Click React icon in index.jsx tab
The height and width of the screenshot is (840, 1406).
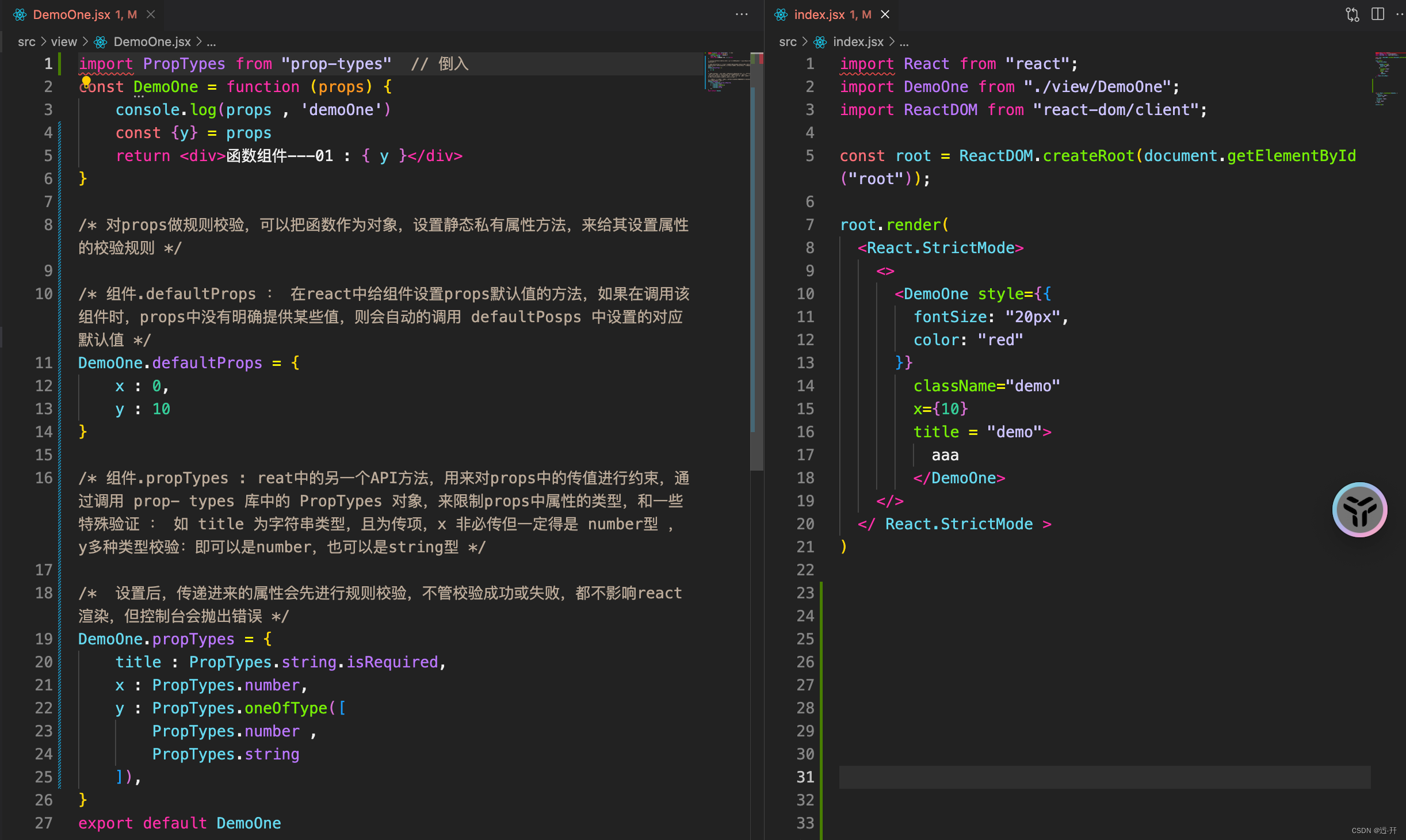pos(781,14)
